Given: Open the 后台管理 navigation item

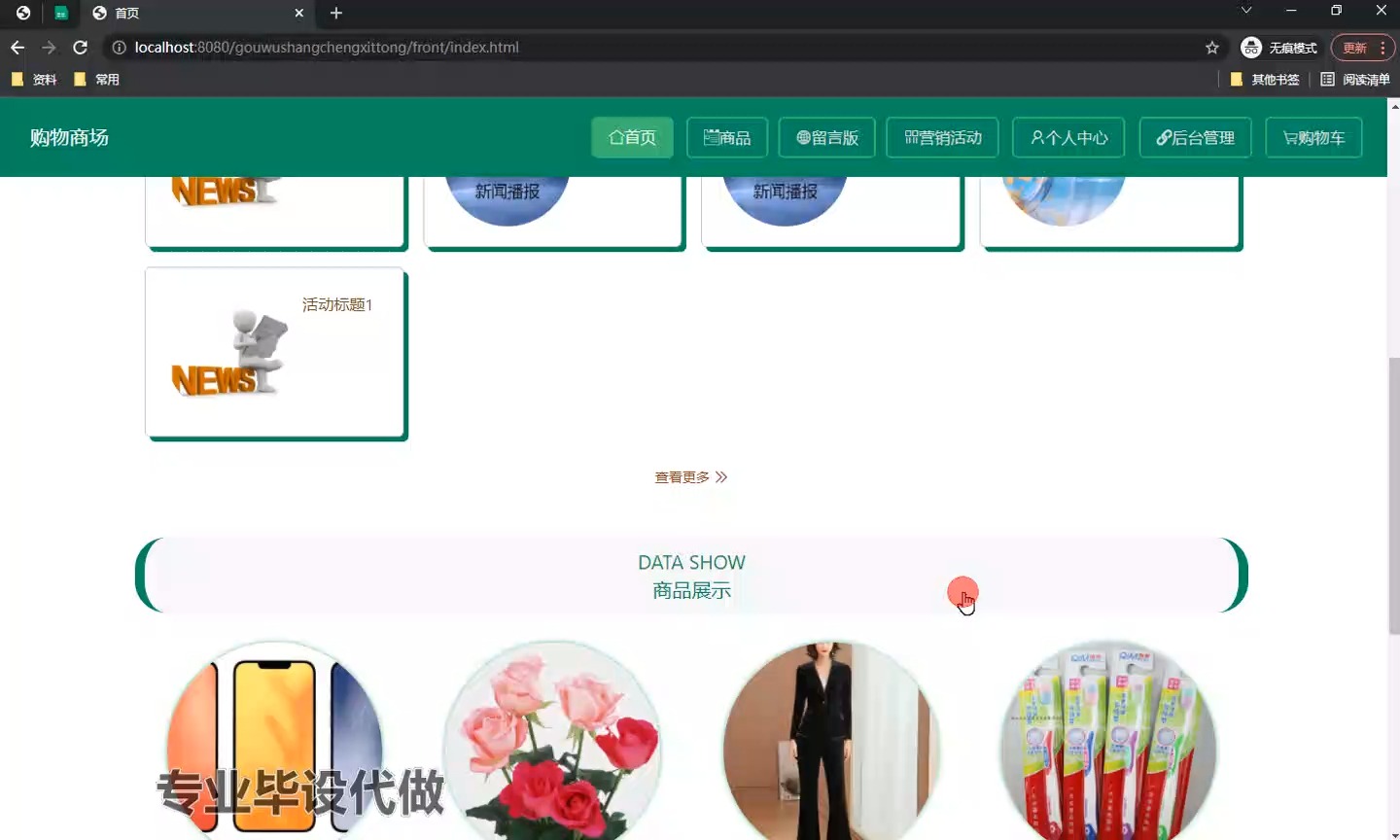Looking at the screenshot, I should 1195,137.
